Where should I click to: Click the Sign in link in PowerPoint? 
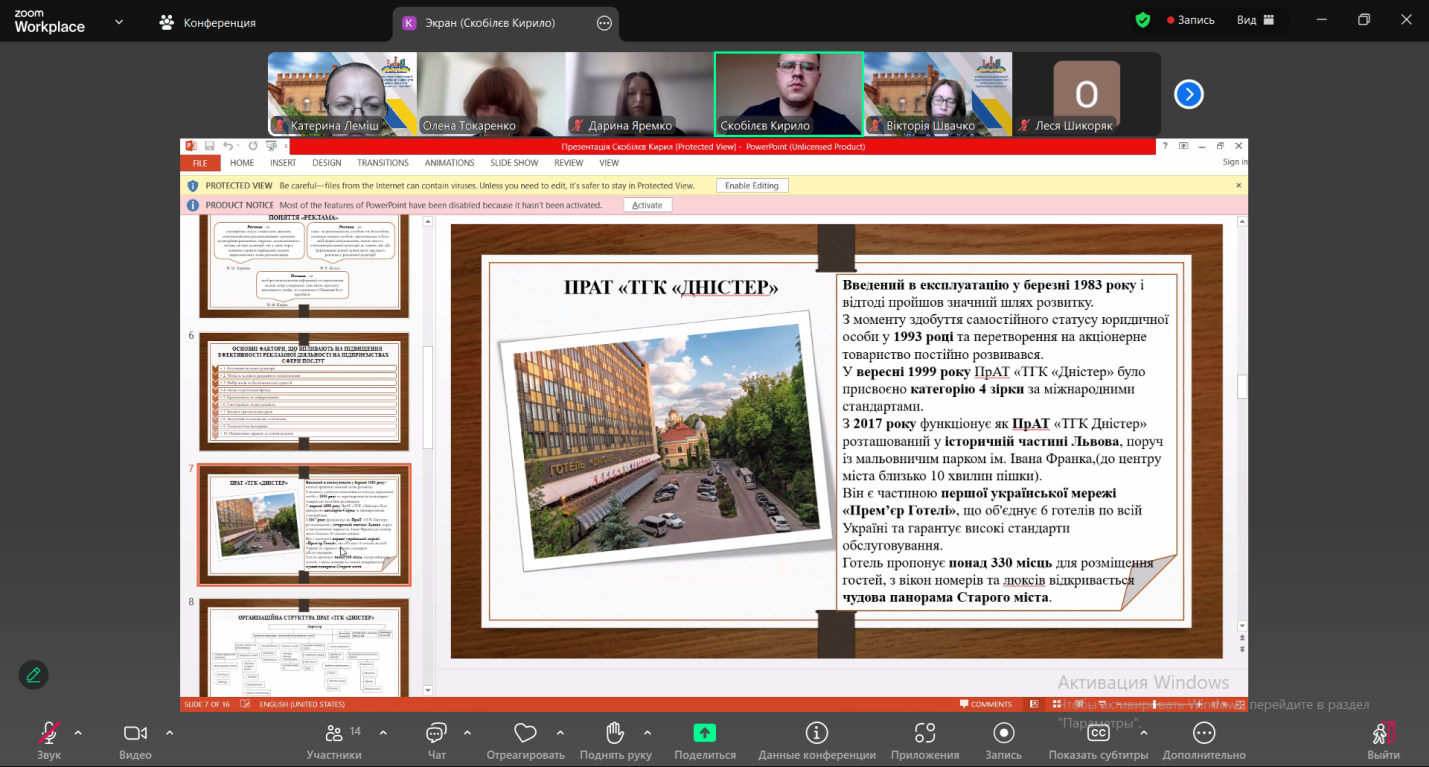point(1234,162)
